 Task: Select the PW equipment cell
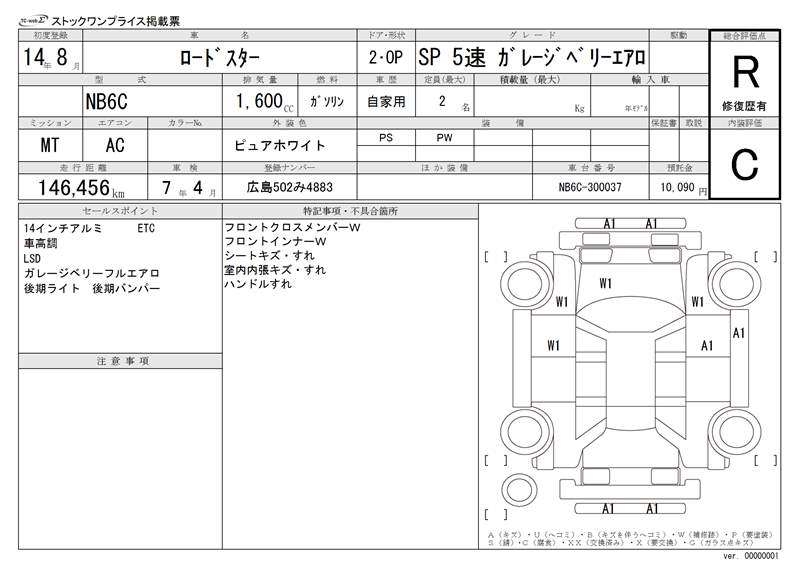[x=444, y=137]
